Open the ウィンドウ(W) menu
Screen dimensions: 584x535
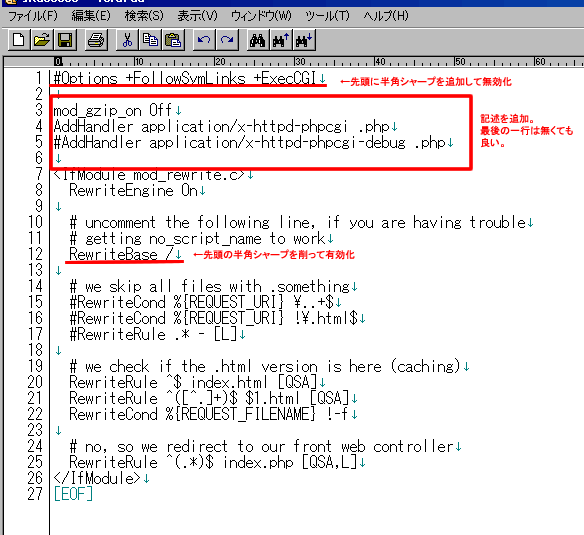261,16
